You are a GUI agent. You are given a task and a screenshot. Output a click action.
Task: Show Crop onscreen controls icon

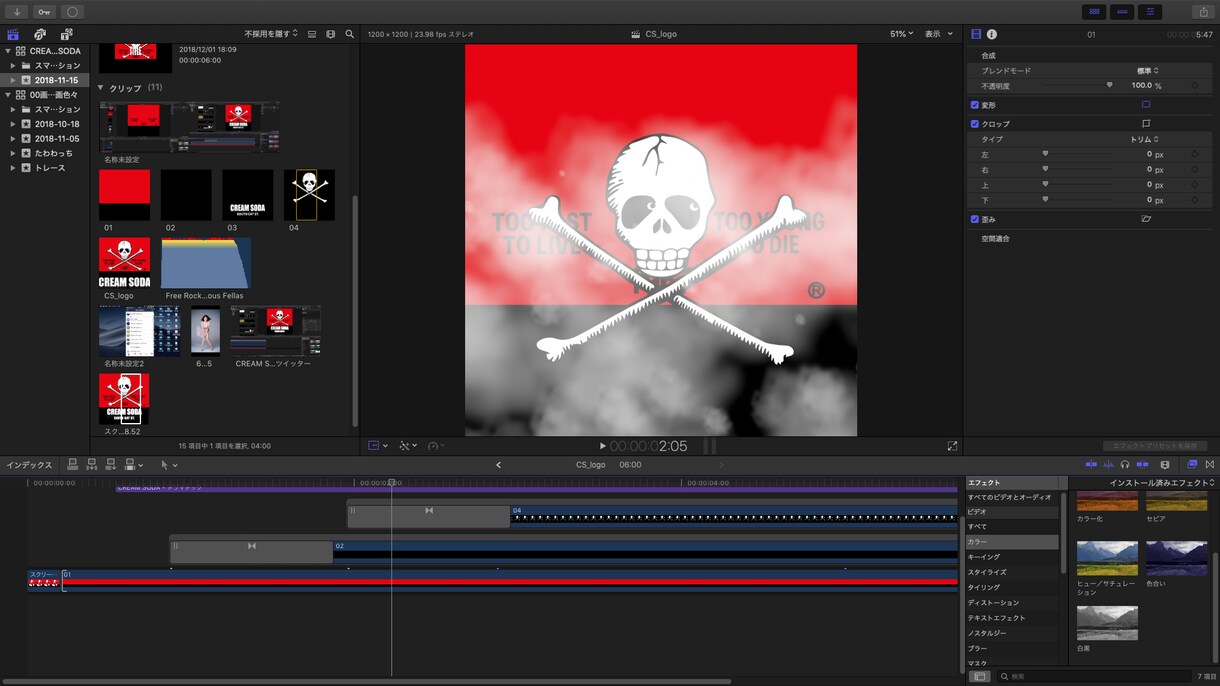(1146, 124)
